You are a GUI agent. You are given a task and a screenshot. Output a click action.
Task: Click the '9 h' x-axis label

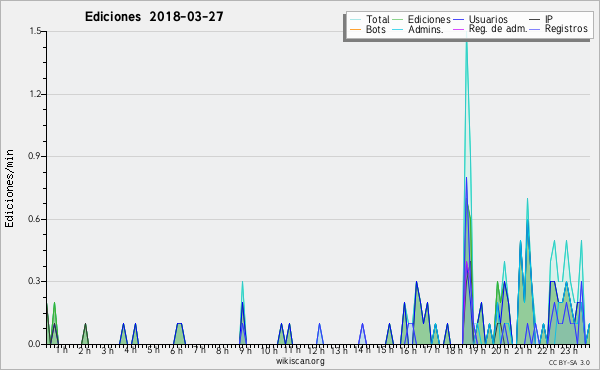point(246,350)
